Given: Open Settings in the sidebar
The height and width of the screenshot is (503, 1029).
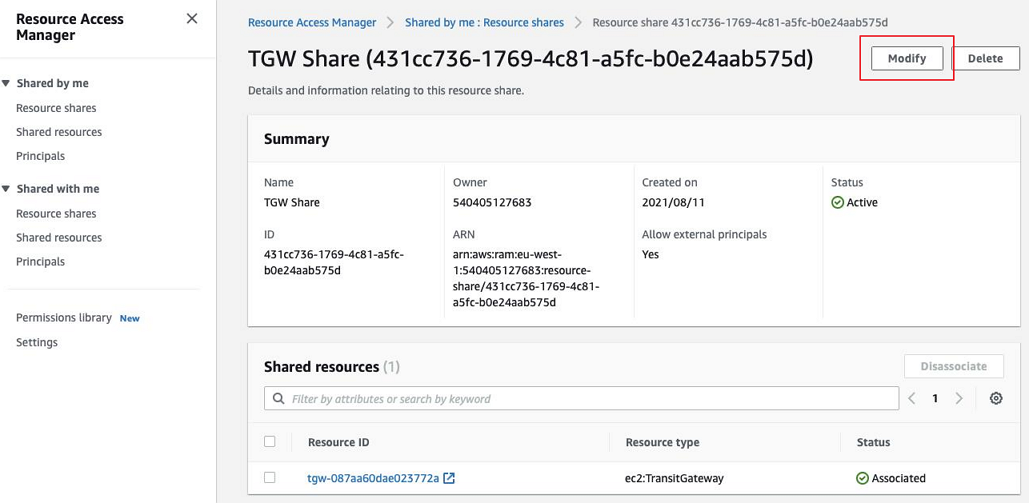Looking at the screenshot, I should point(37,343).
